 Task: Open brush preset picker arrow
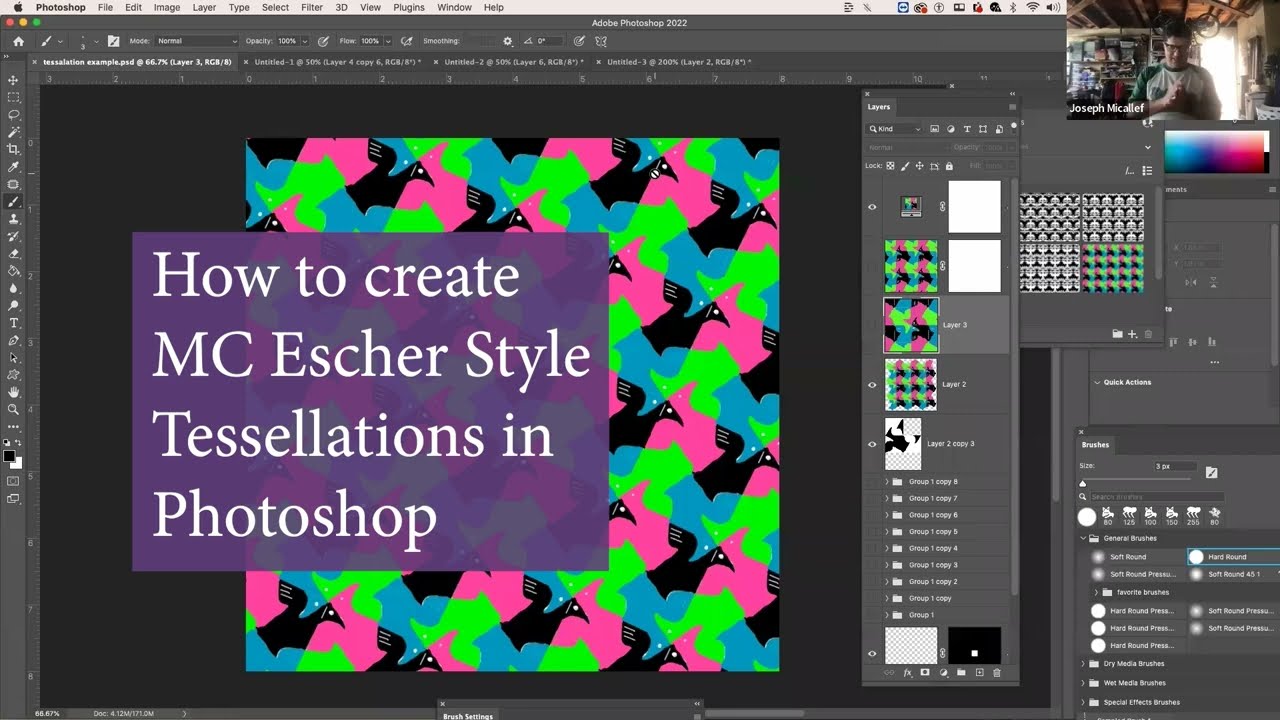(x=96, y=41)
